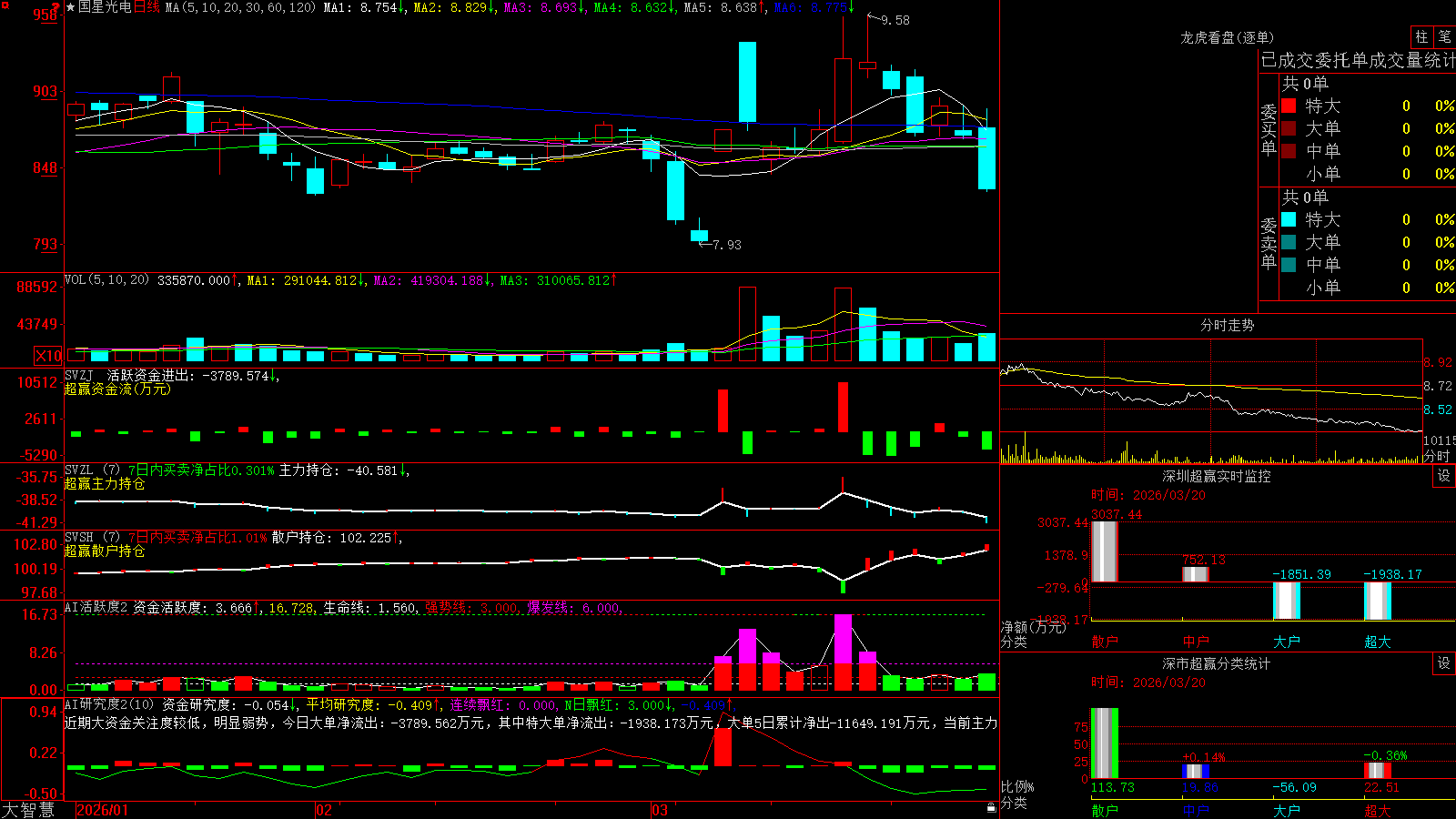
Task: Click the AI研究度2(10) indicator label
Action: click(x=109, y=704)
